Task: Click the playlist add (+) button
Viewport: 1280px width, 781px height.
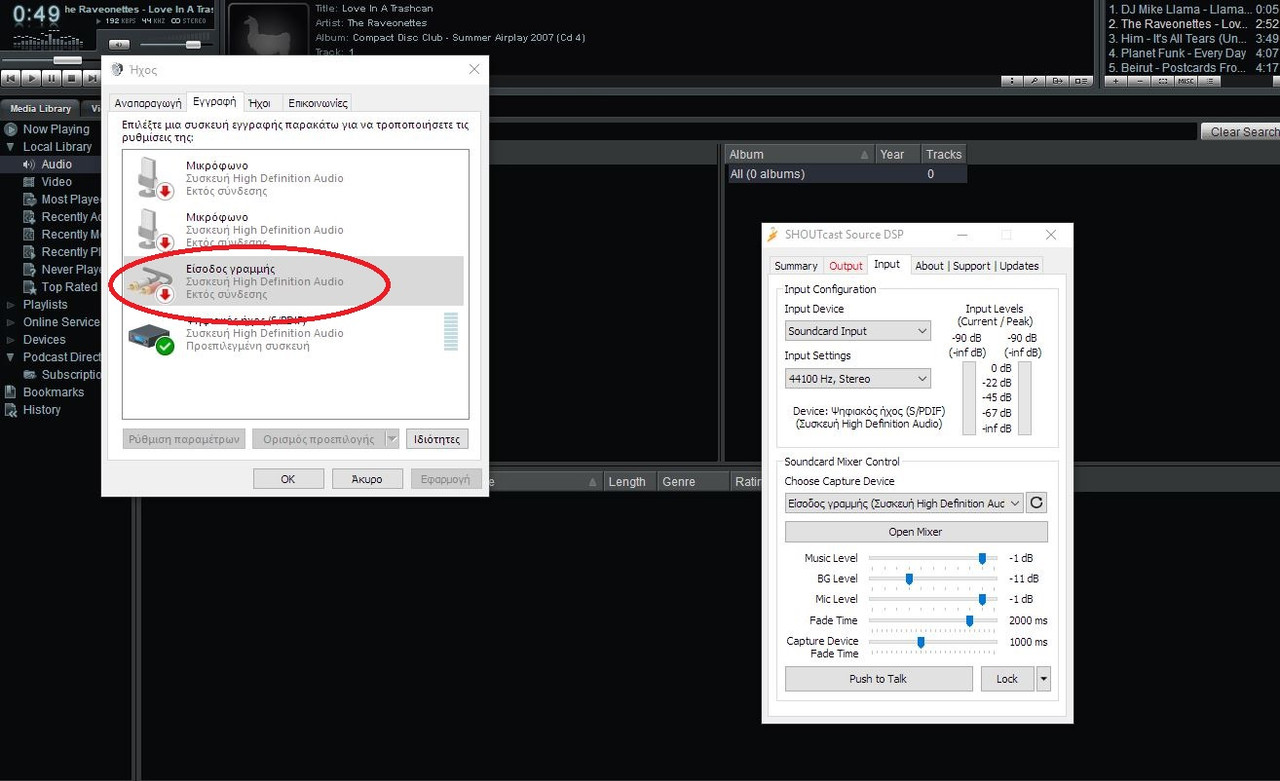Action: tap(1117, 81)
